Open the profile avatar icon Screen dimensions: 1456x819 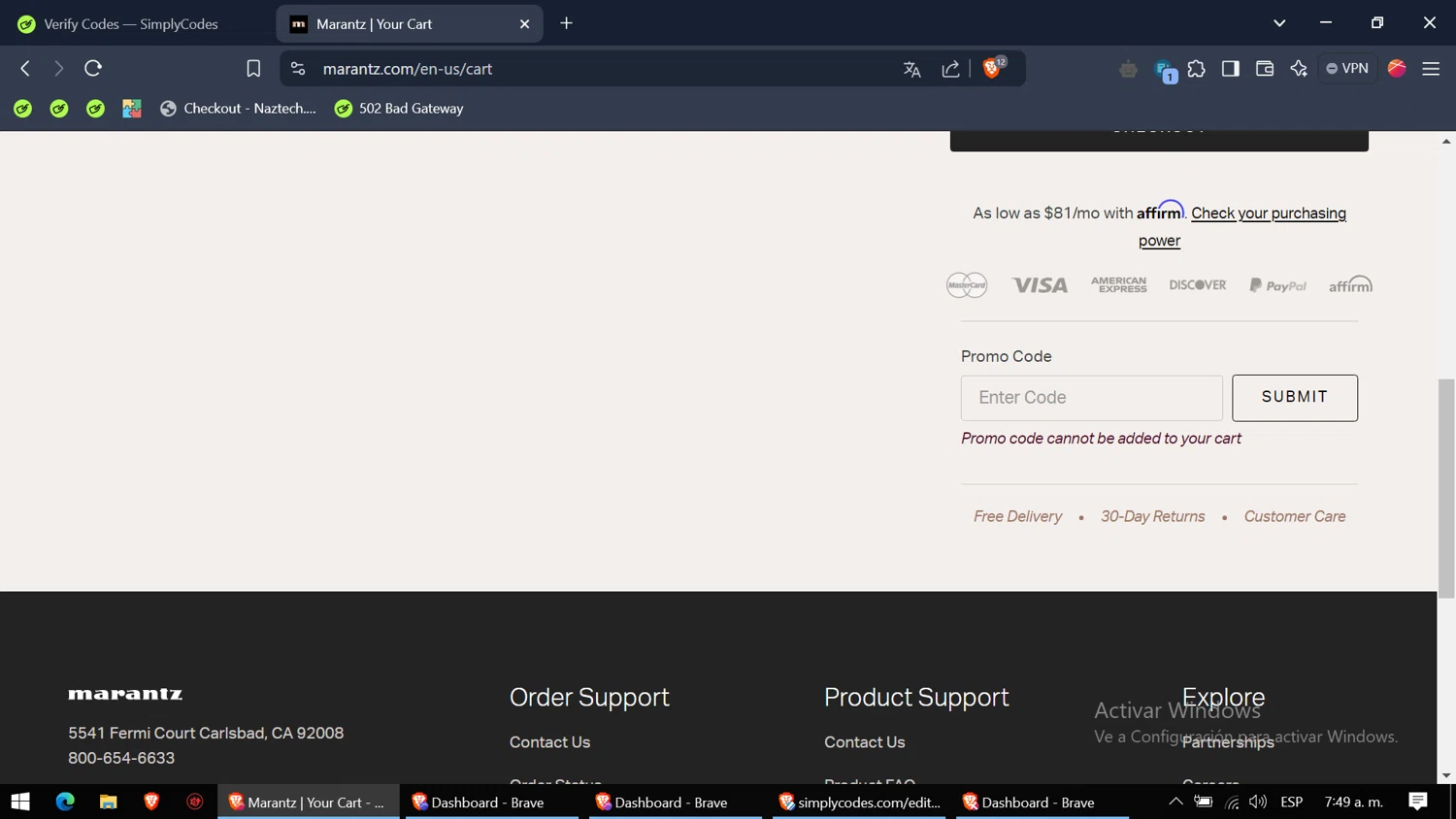pos(1397,68)
